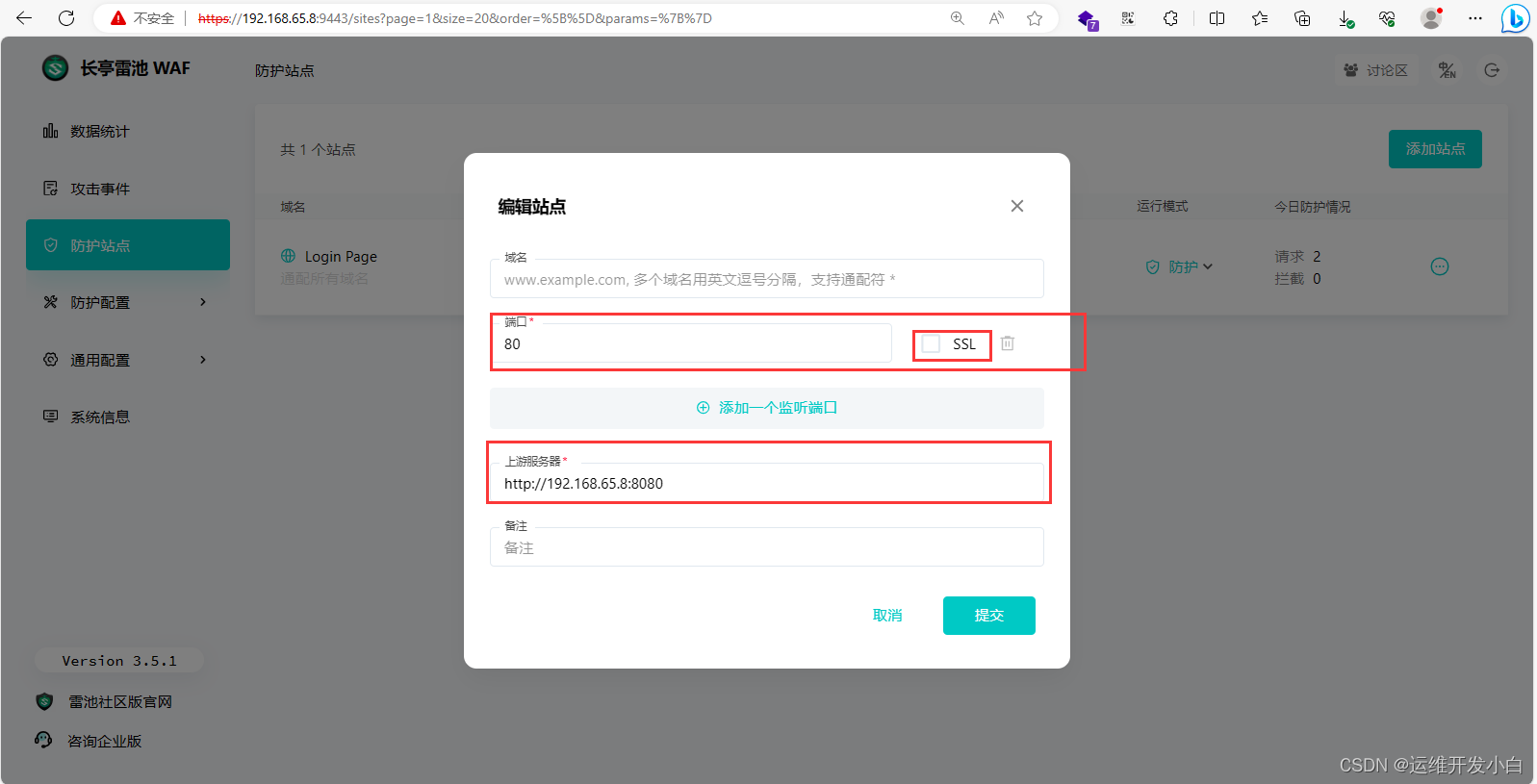Screen dimensions: 1537x784
Task: Click the 取消 button
Action: [x=887, y=616]
